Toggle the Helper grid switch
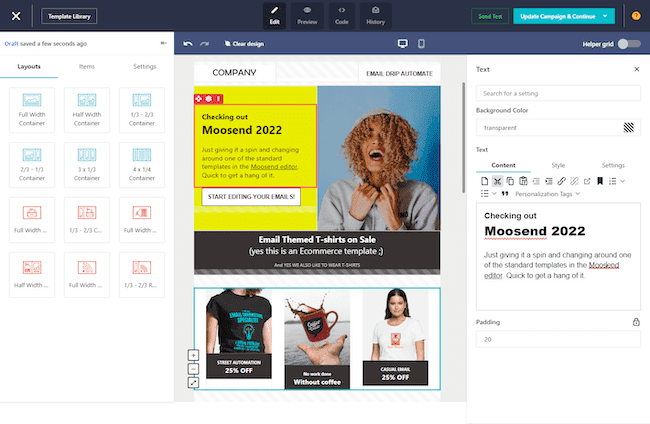 click(x=628, y=44)
